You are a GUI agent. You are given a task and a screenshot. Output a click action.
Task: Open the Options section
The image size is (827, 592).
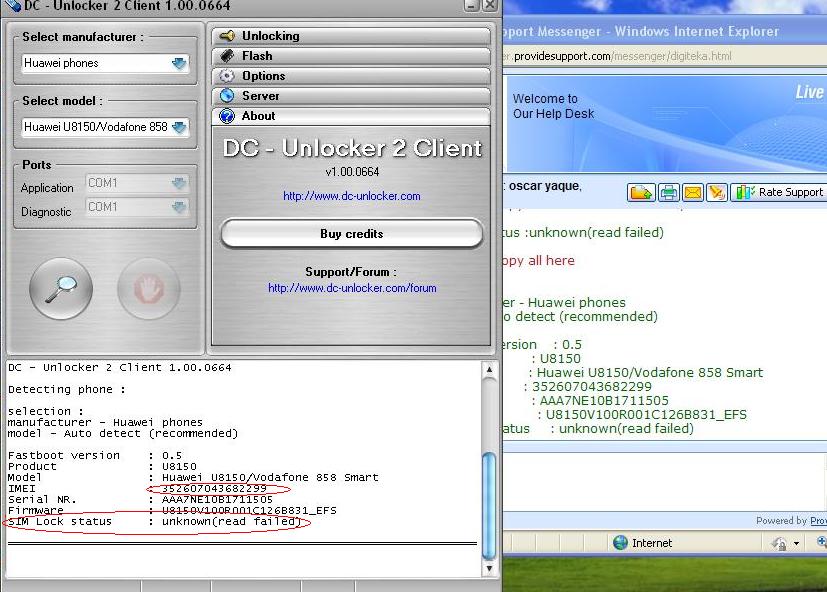click(351, 76)
